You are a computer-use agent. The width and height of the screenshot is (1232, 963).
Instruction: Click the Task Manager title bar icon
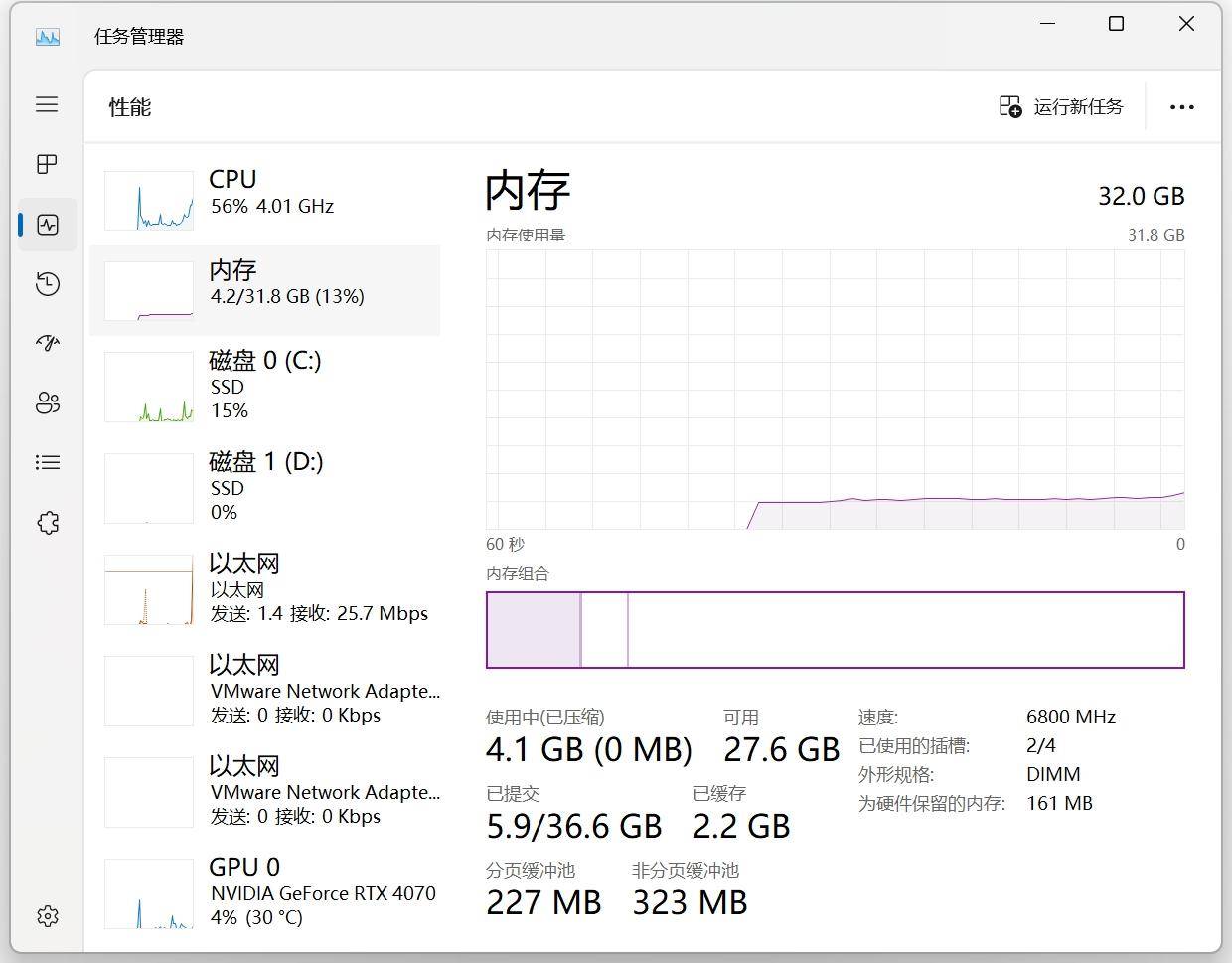(47, 36)
